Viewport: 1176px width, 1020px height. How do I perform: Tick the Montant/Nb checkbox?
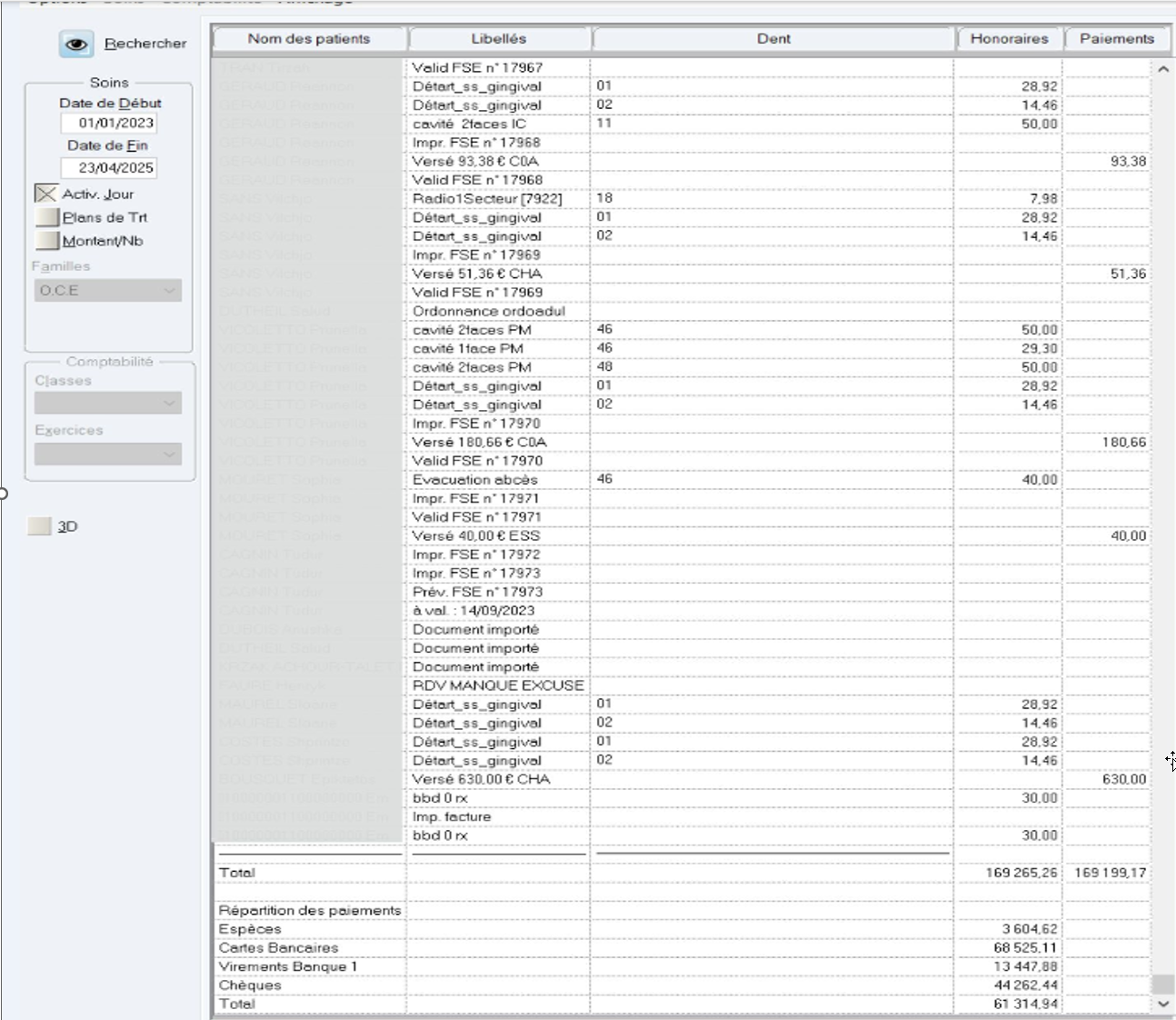tap(46, 241)
